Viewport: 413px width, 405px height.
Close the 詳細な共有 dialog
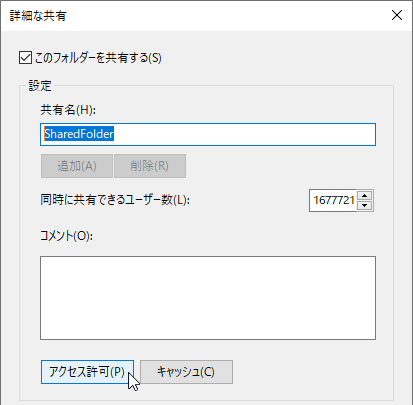397,15
